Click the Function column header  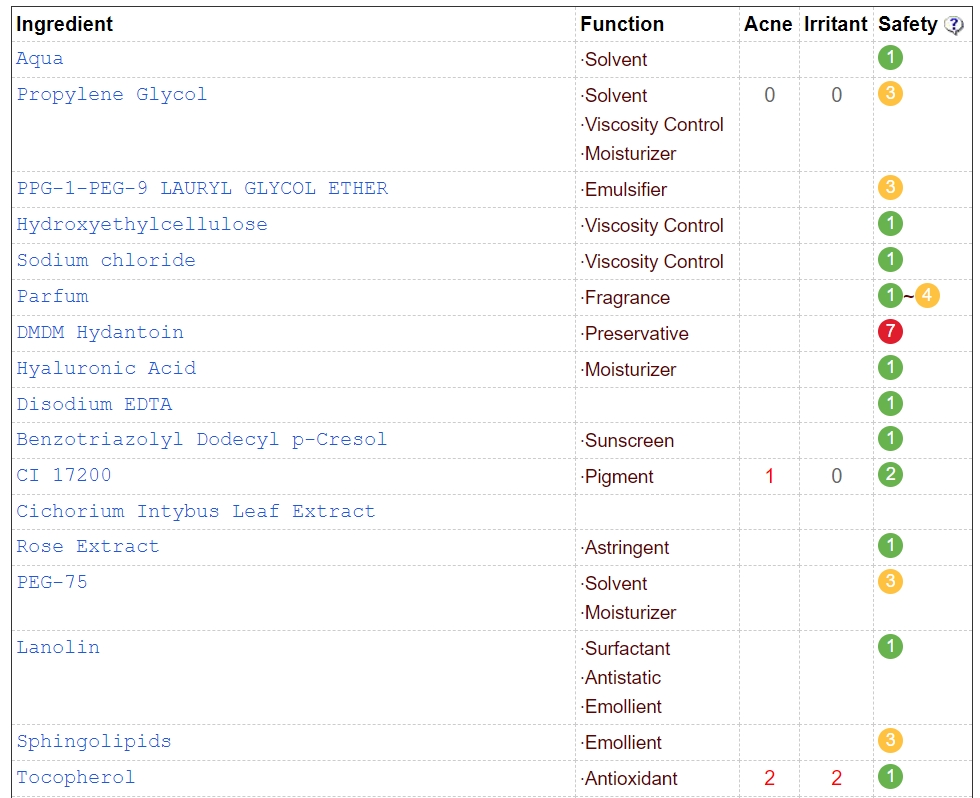click(622, 24)
